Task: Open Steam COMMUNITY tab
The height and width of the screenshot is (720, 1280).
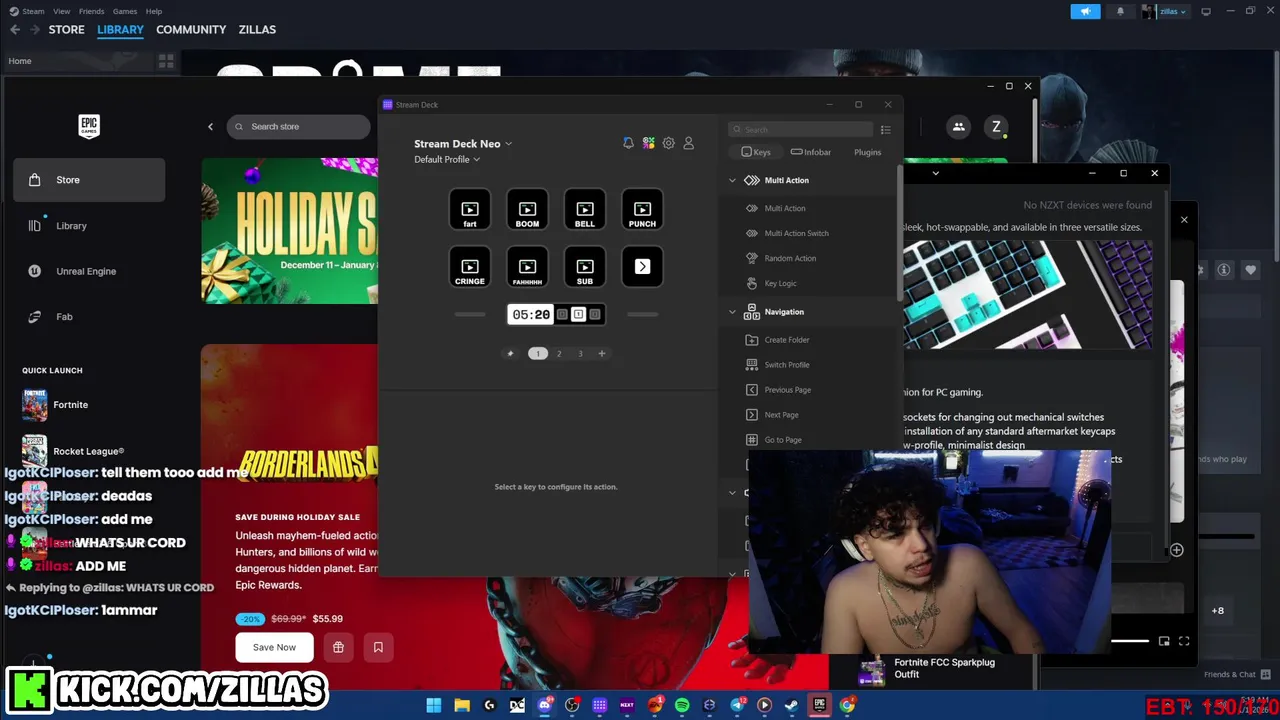Action: click(191, 30)
